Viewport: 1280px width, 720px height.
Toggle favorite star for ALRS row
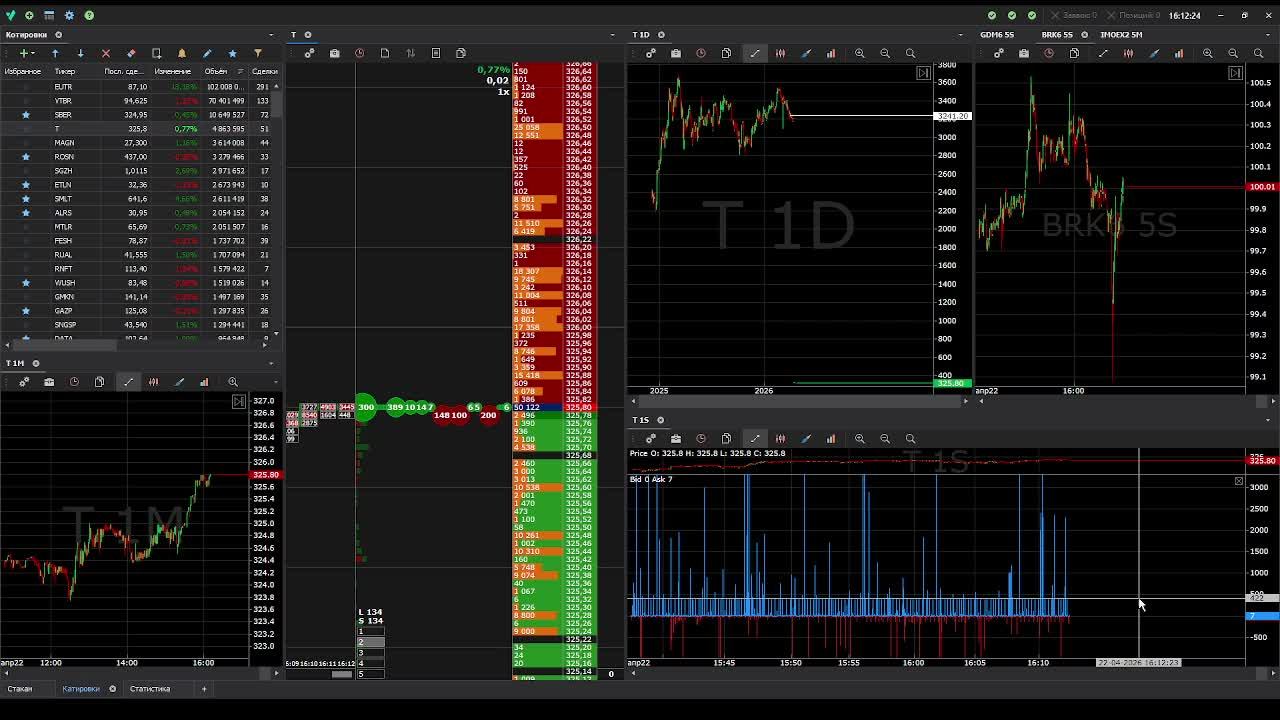[26, 213]
